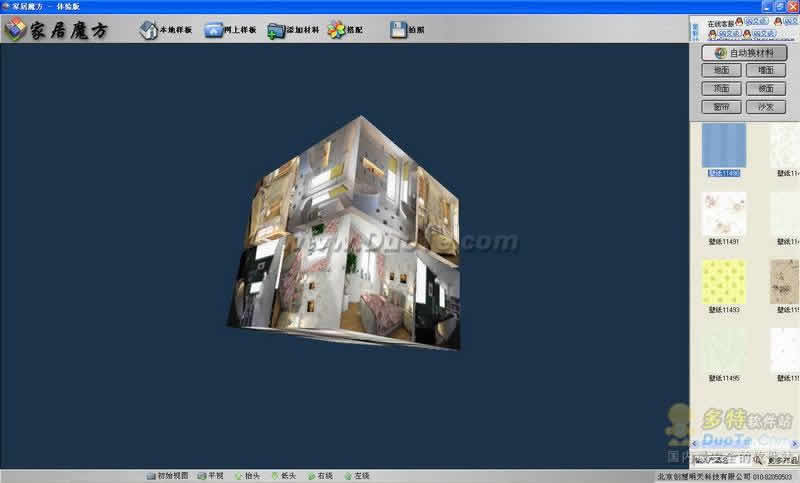Select the 地面 floor category
Screen dimensions: 800x483
[721, 71]
